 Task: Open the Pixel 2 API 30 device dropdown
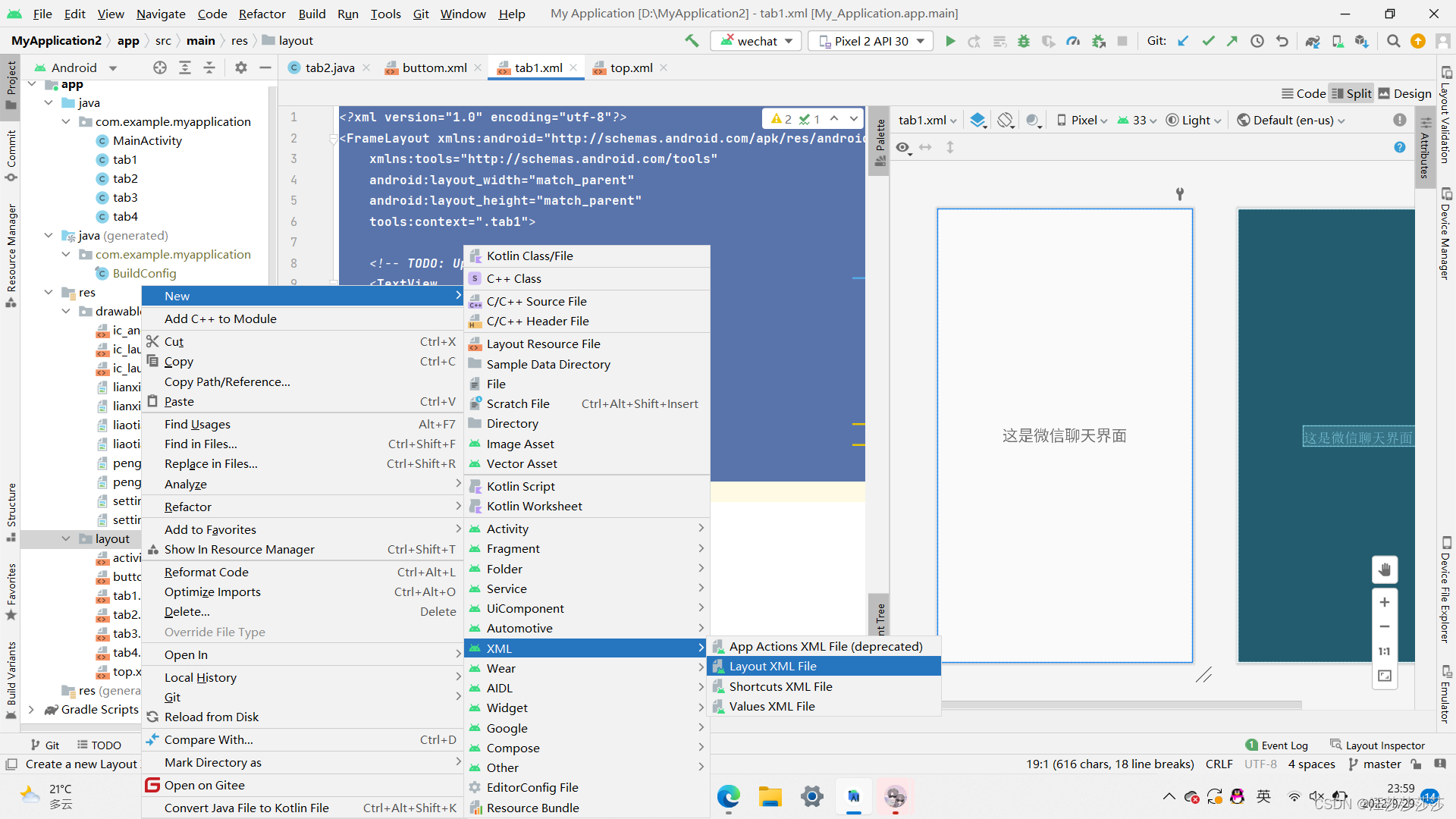tap(872, 41)
